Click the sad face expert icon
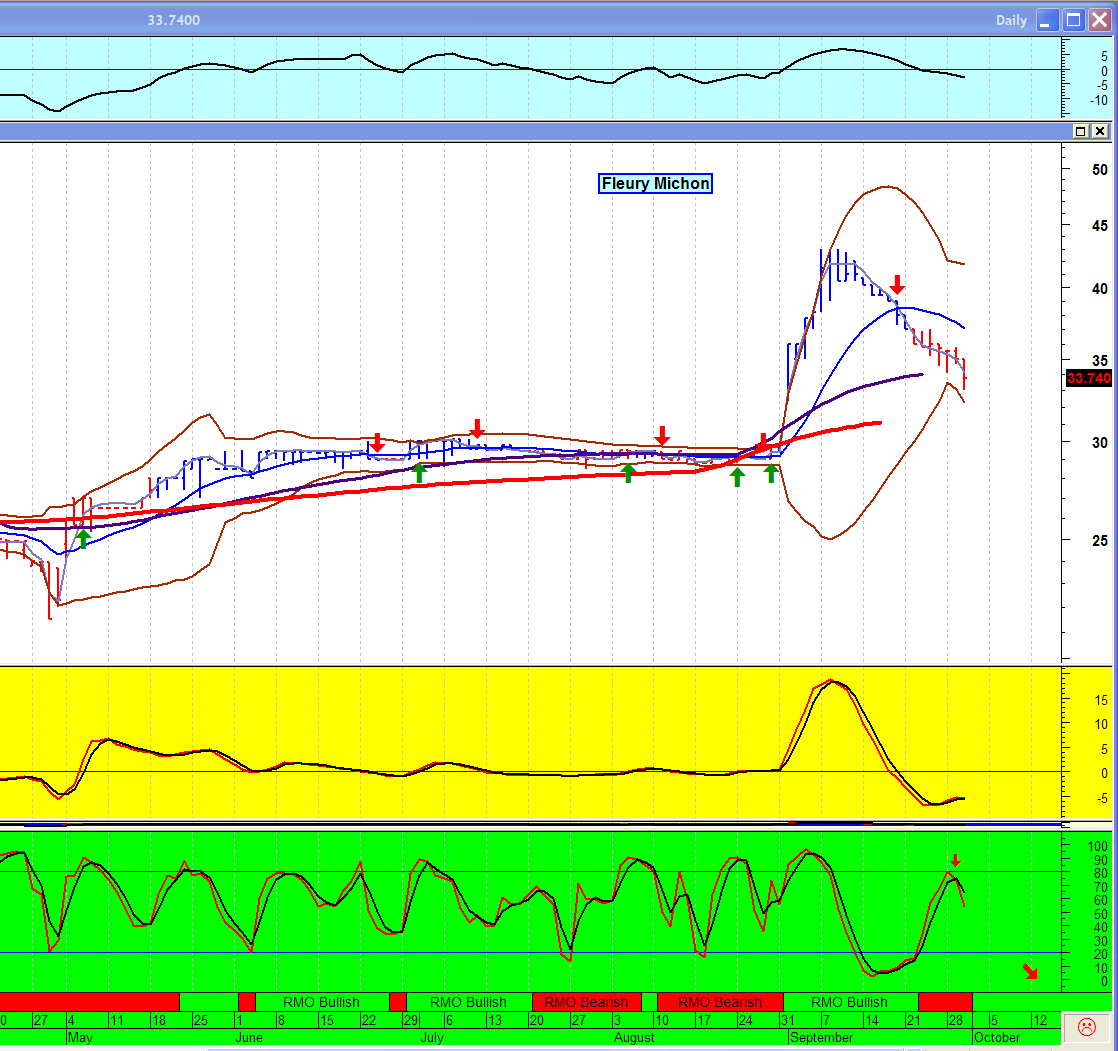 coord(1087,1027)
